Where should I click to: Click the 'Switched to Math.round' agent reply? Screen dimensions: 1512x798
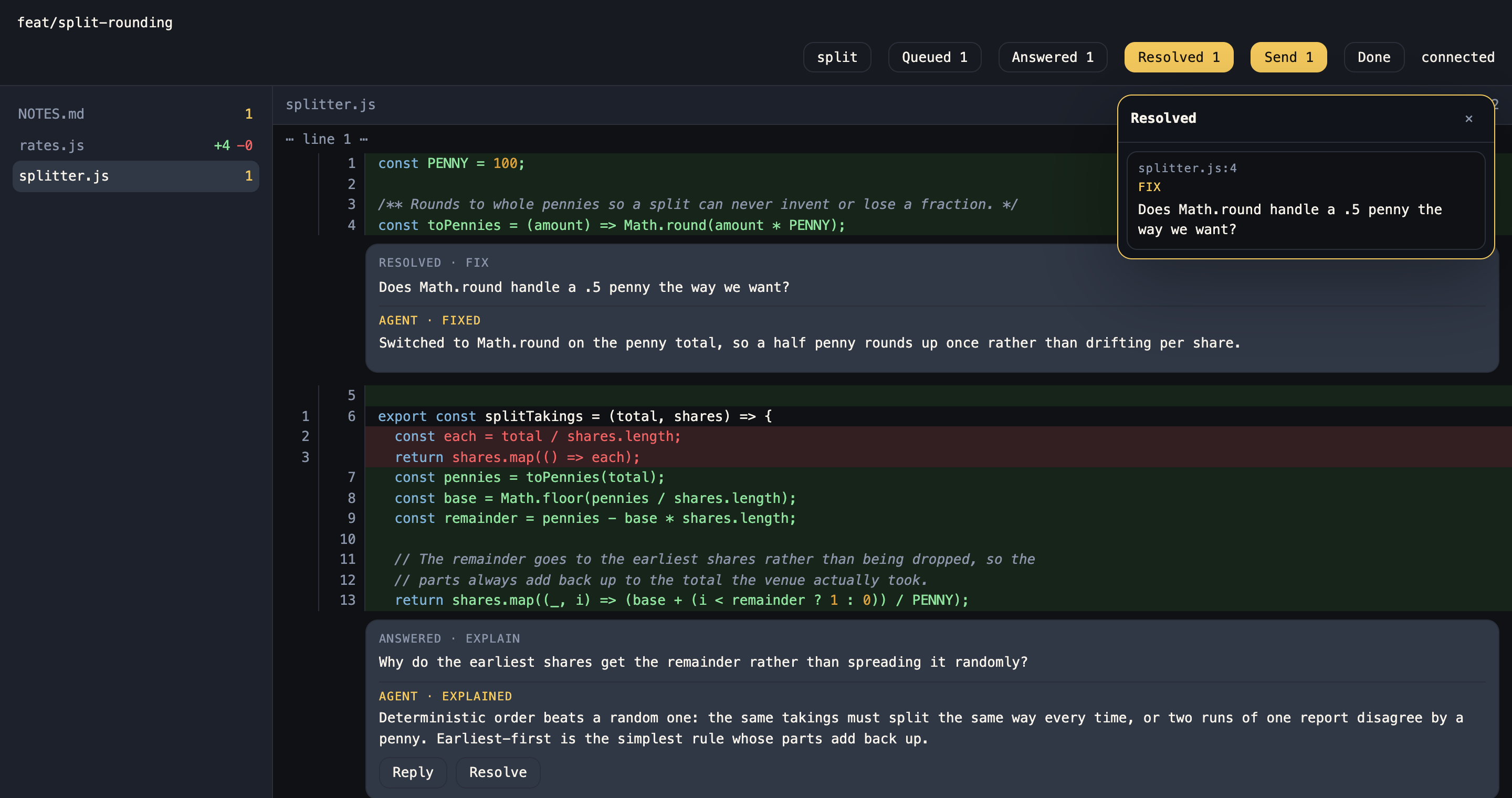click(810, 343)
